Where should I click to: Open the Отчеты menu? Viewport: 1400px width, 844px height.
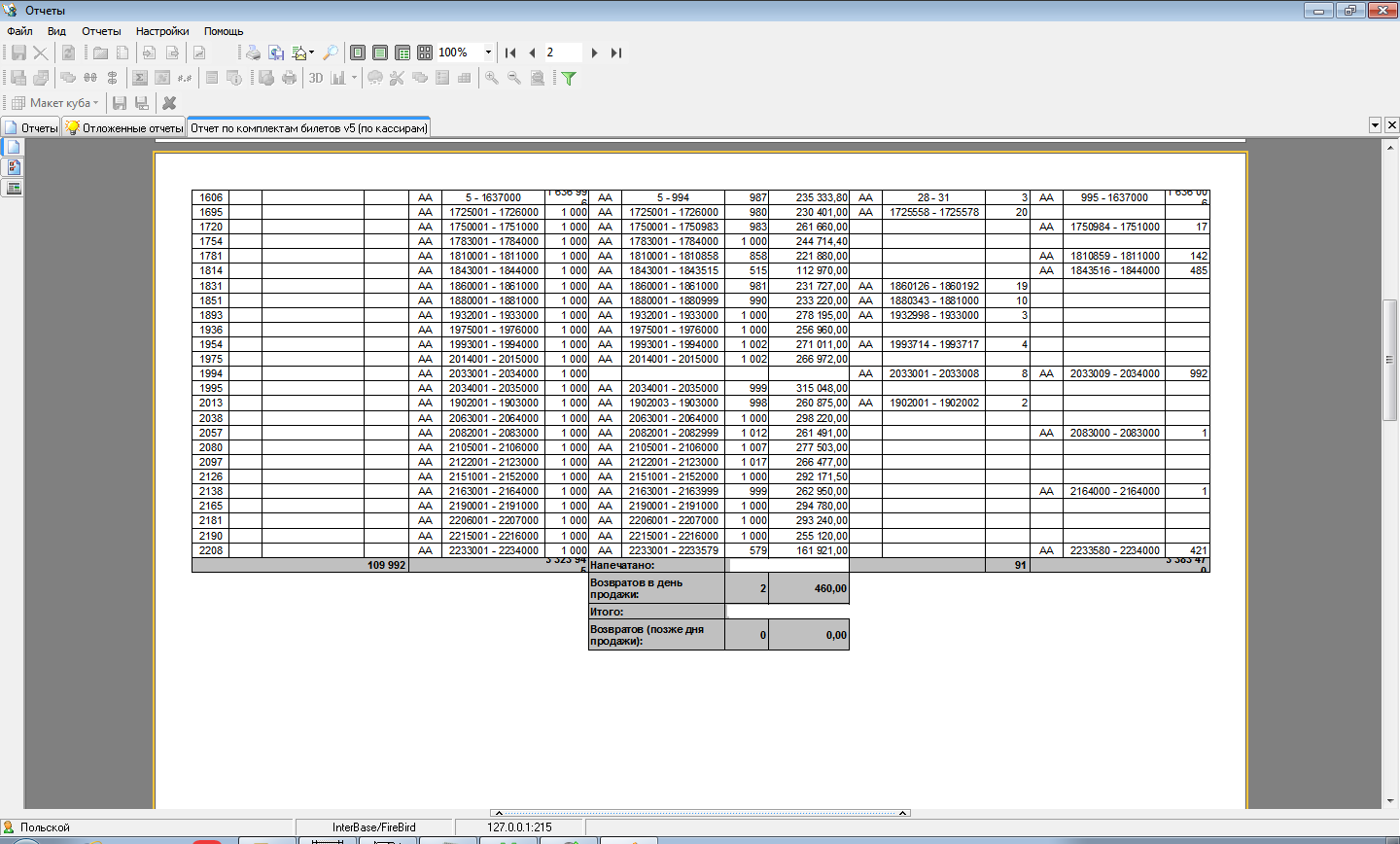pyautogui.click(x=101, y=31)
